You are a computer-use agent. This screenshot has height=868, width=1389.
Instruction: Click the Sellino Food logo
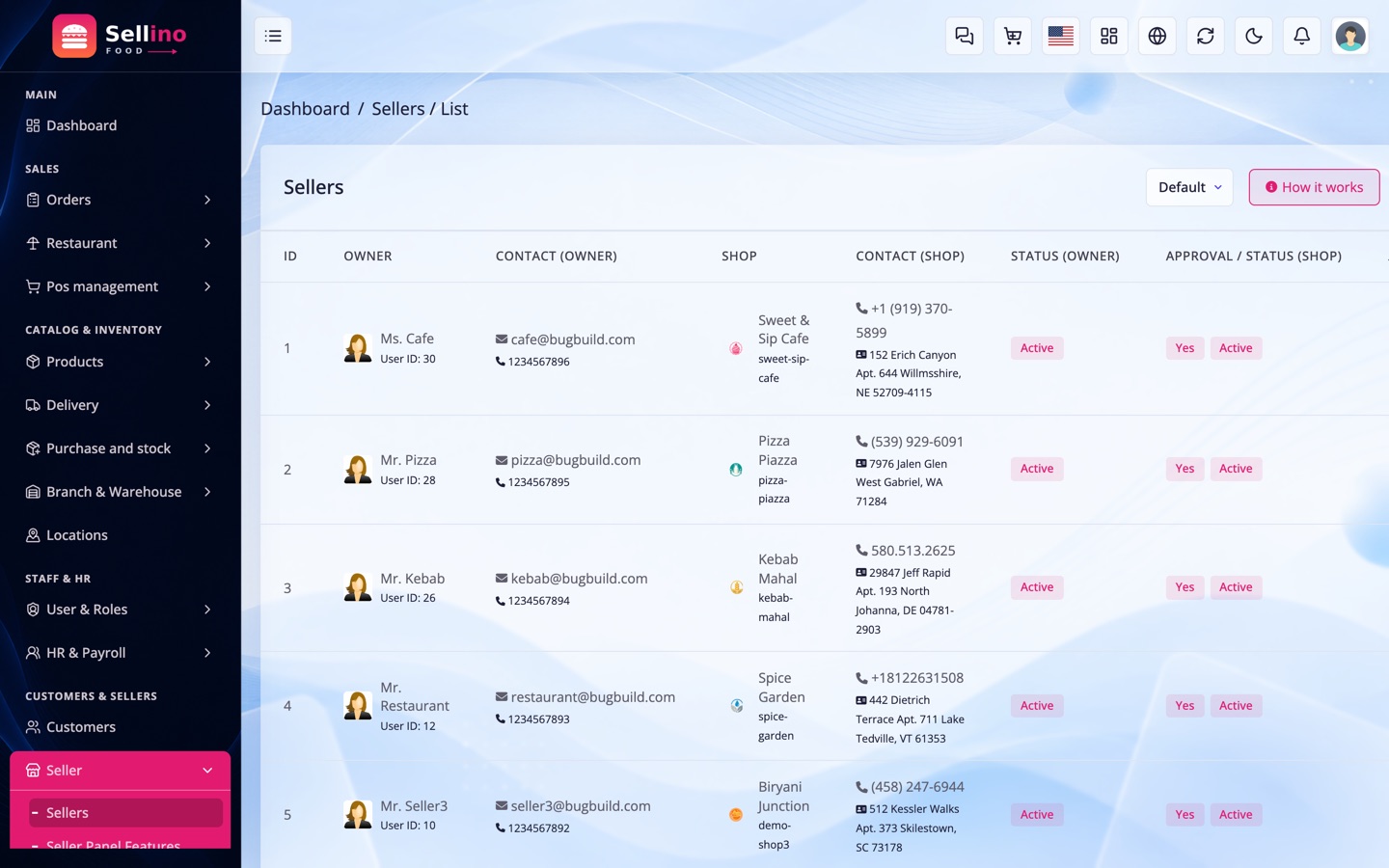pyautogui.click(x=120, y=37)
